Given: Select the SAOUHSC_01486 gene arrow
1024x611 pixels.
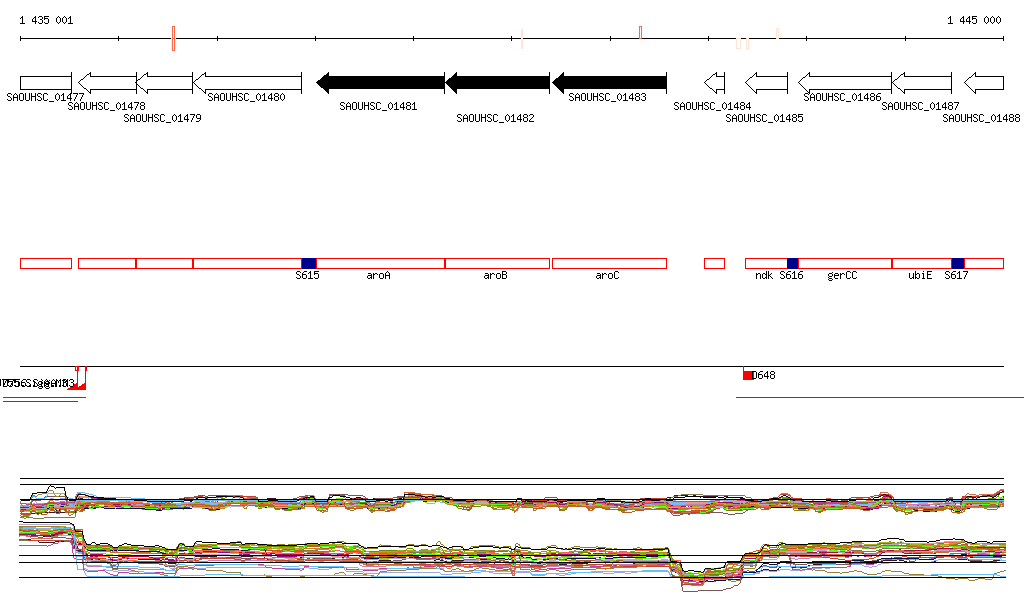Looking at the screenshot, I should click(x=845, y=83).
